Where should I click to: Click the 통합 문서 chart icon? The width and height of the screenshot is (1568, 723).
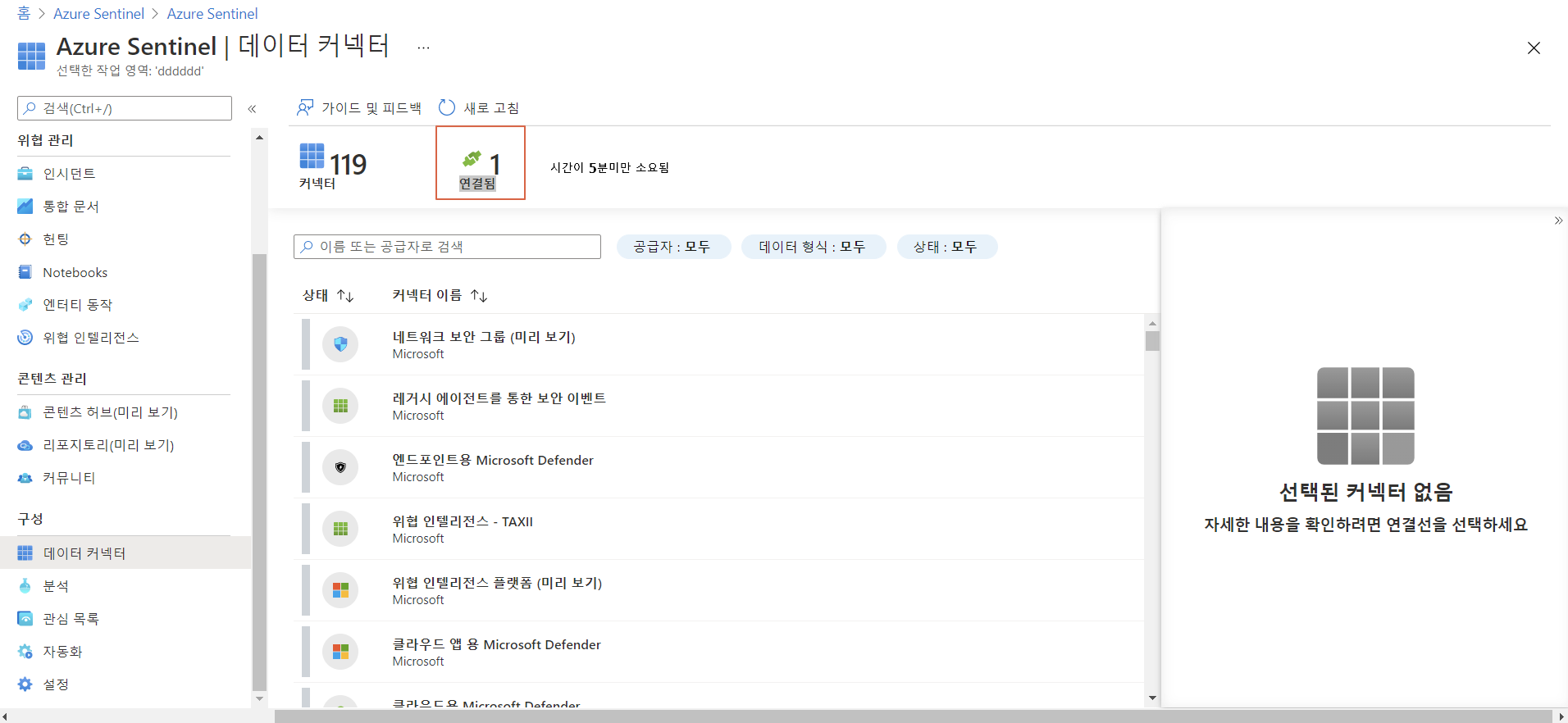pos(25,207)
